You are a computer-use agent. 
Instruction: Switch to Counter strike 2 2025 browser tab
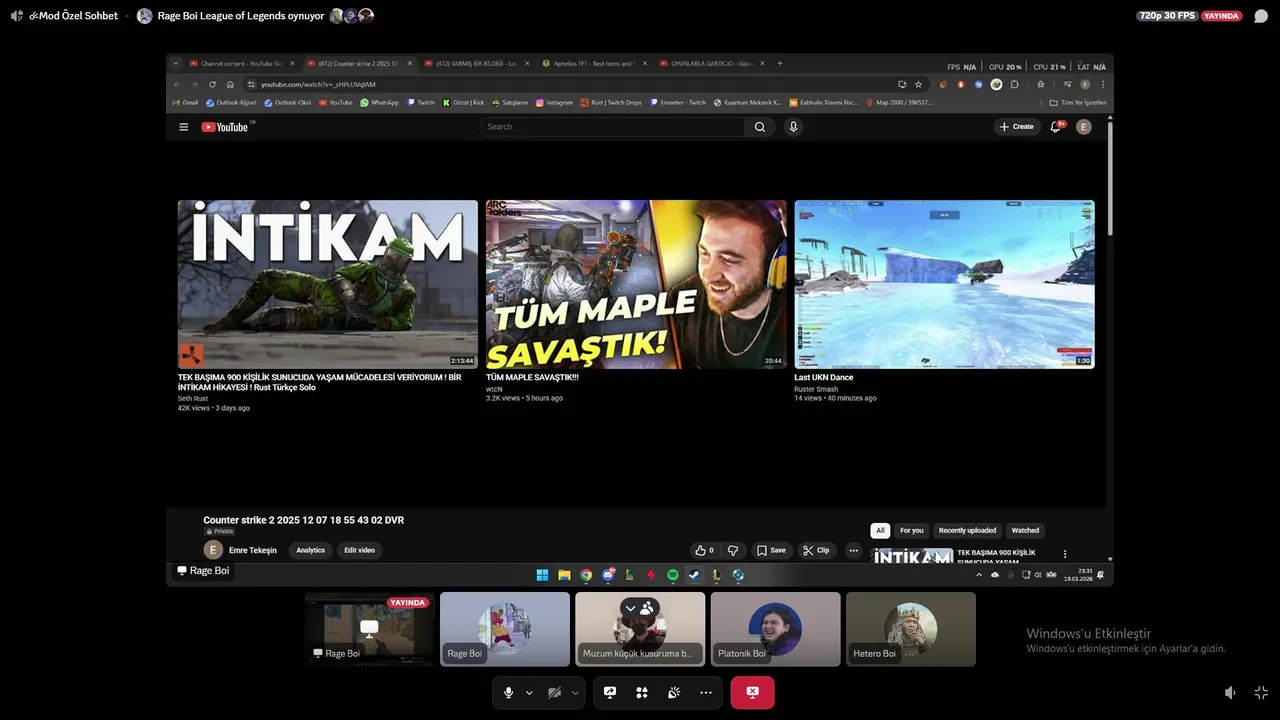[358, 63]
